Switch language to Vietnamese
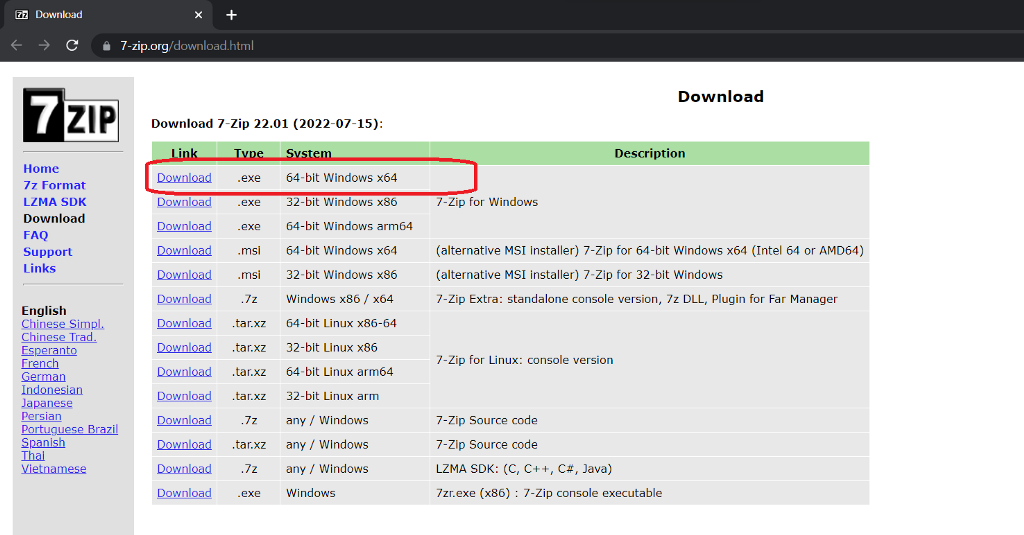The width and height of the screenshot is (1024, 535). [54, 468]
